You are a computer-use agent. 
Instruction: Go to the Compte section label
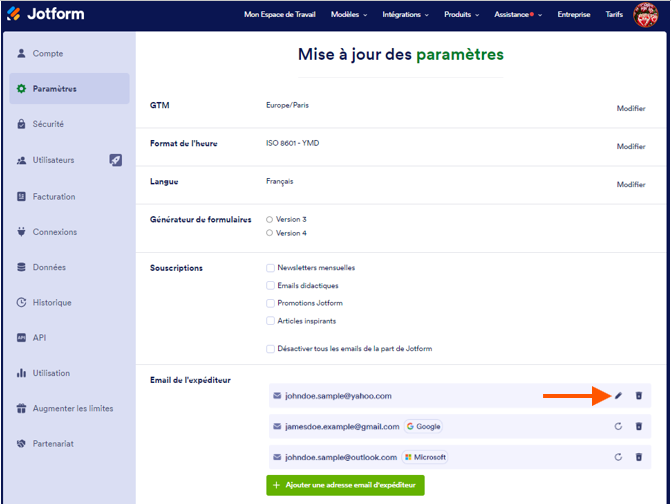[x=48, y=53]
